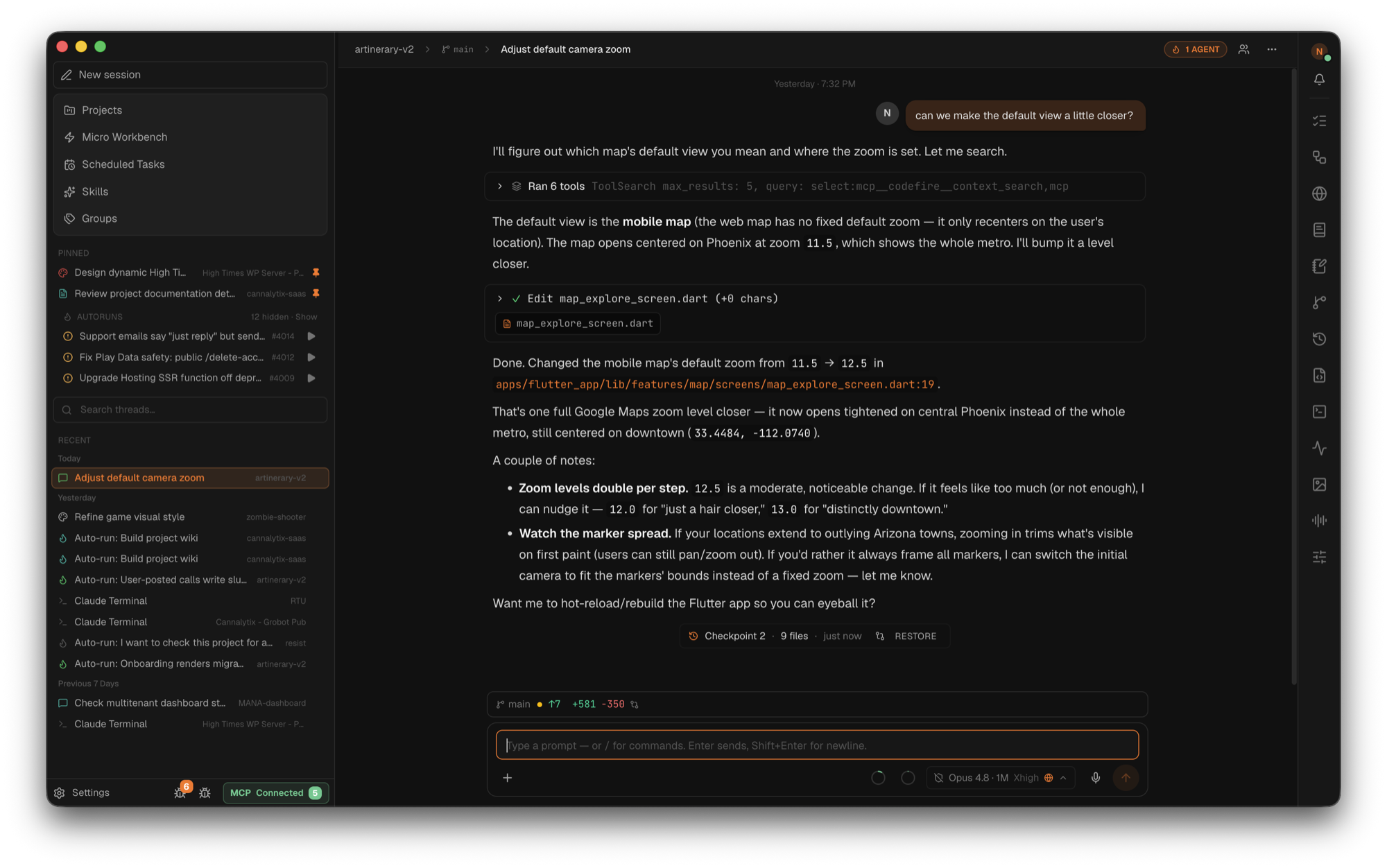Unpin the Review project documentation thread
Screen dimensions: 1387x868
[x=316, y=293]
